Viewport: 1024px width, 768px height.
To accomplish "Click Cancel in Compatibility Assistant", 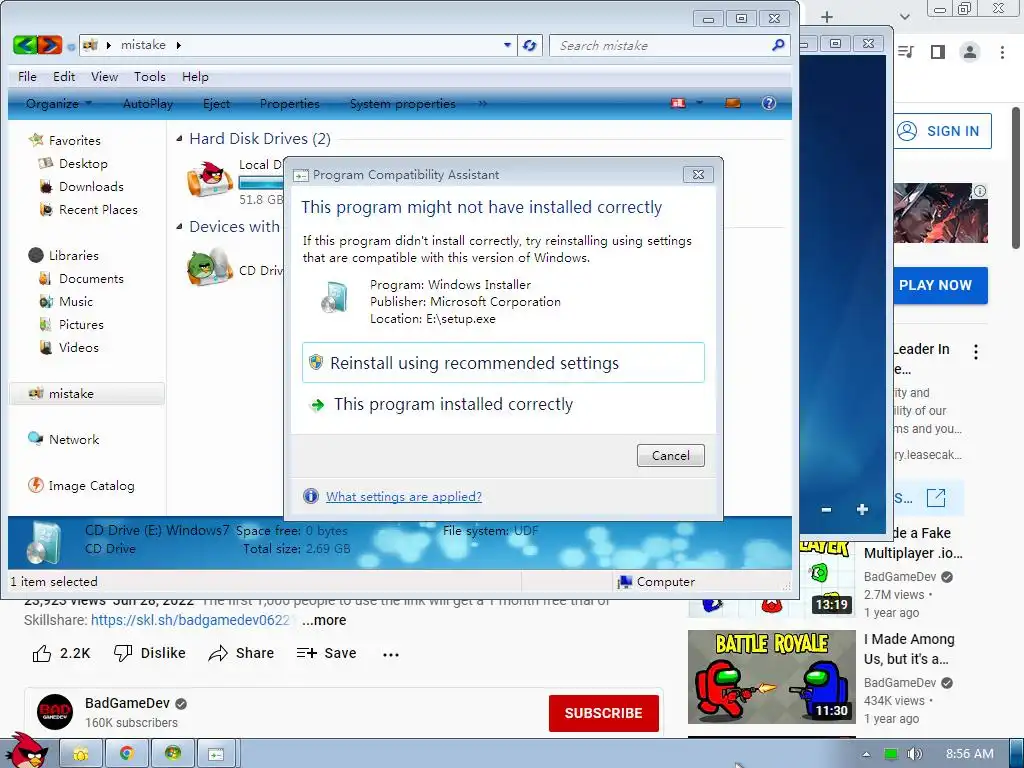I will click(x=671, y=455).
